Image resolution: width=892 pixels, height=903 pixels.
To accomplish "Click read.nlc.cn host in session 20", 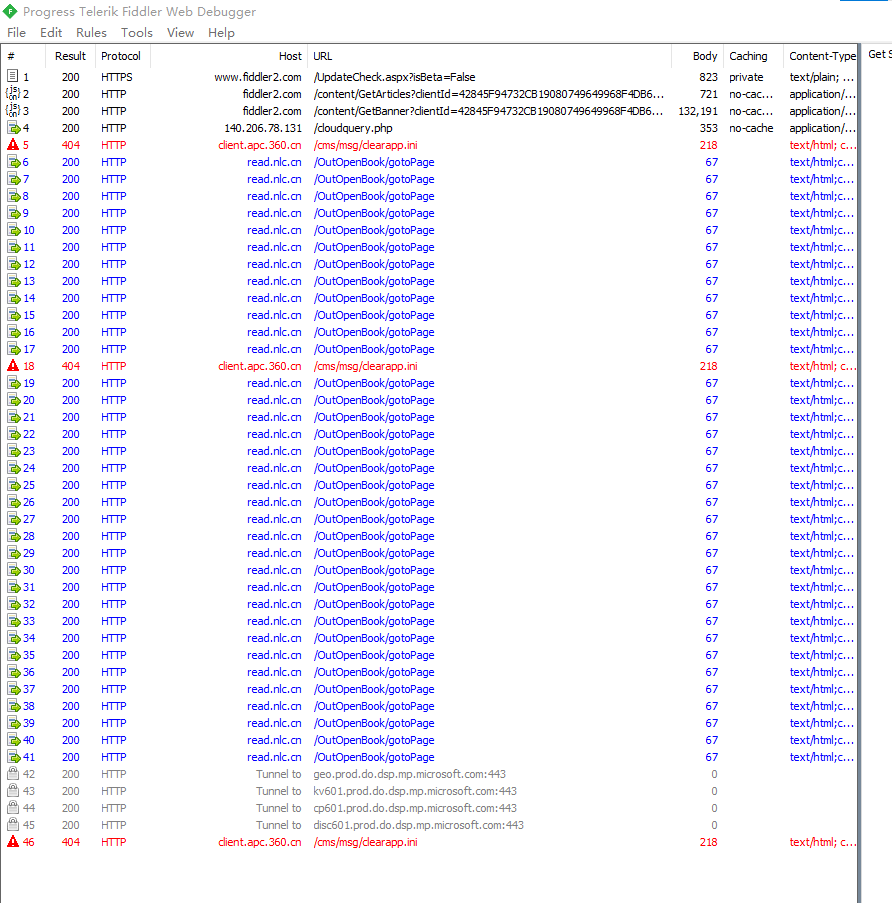I will coord(274,400).
